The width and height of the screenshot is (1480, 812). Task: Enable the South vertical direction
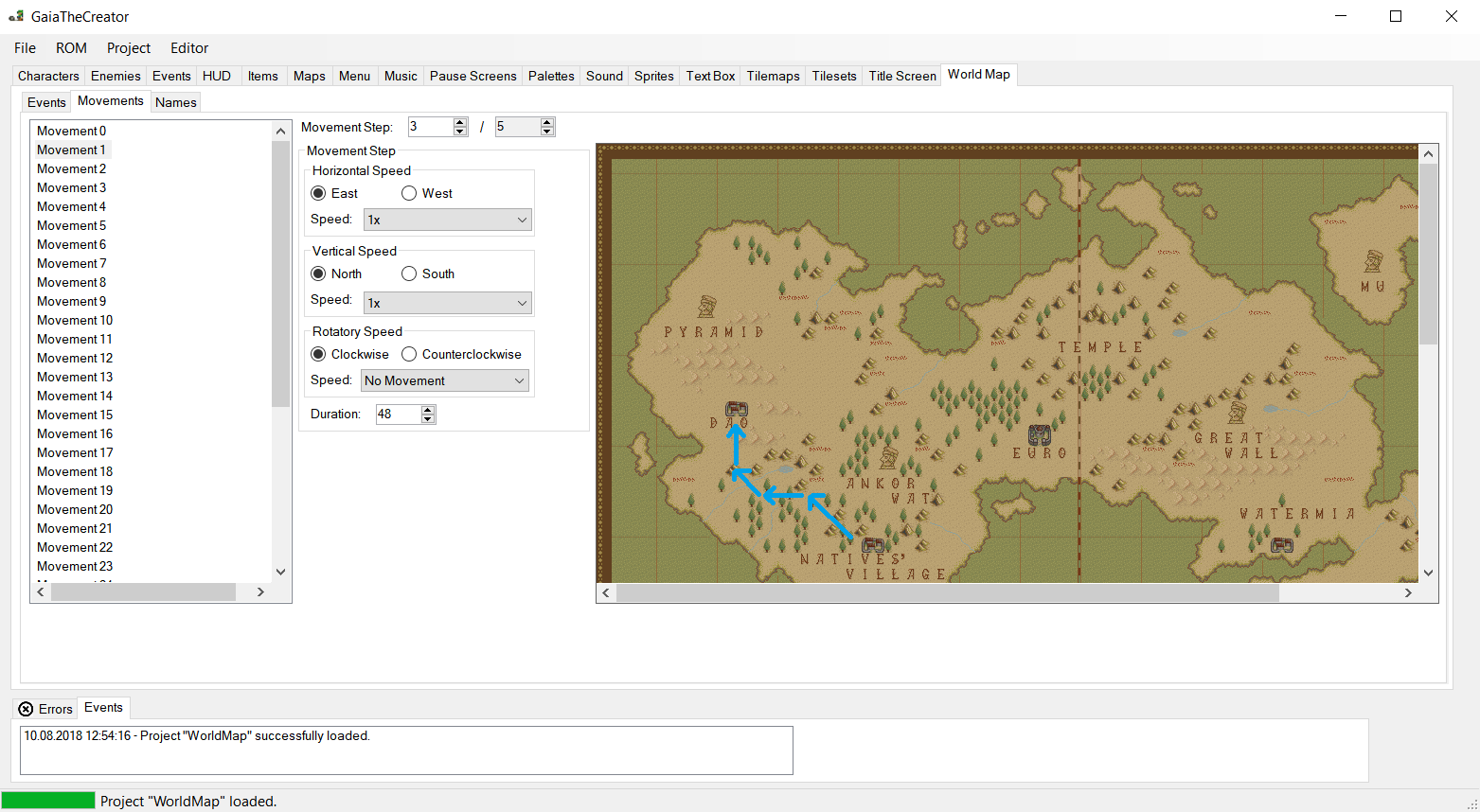(408, 274)
